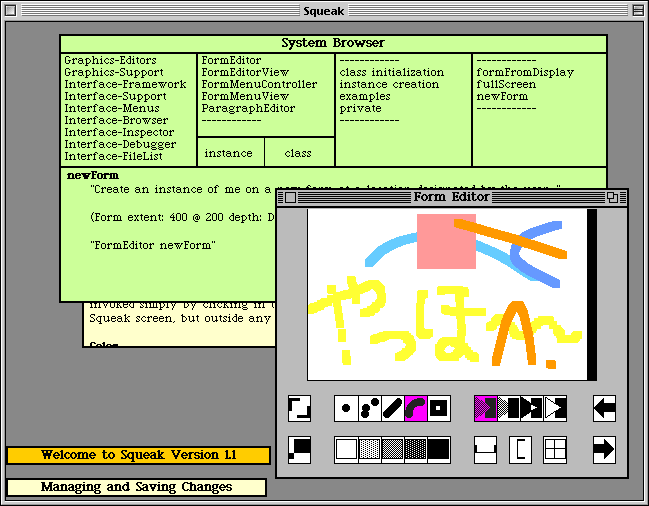This screenshot has height=506, width=649.
Task: Select the straight line drawing tool
Action: coord(393,409)
